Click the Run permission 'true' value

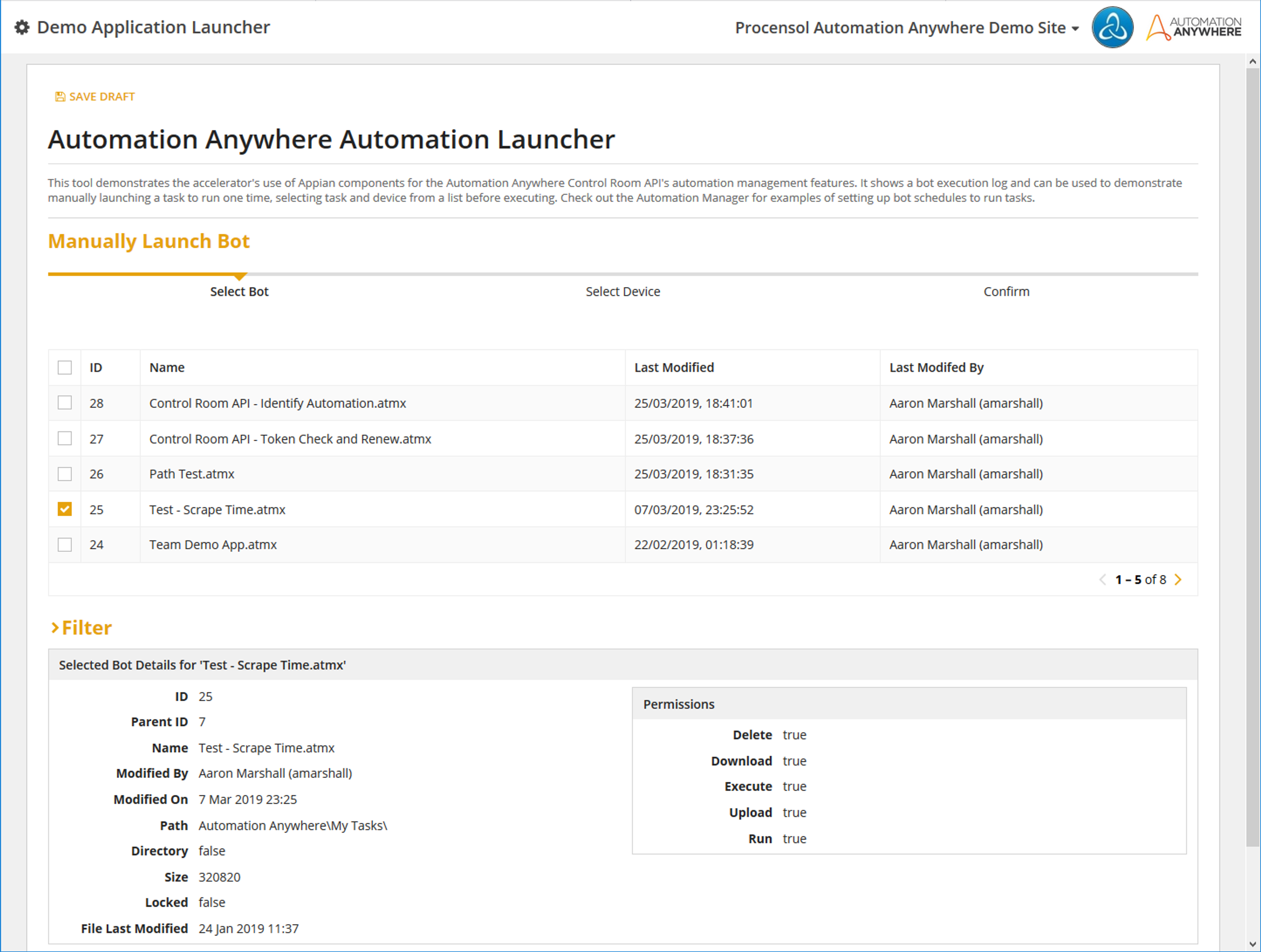794,839
